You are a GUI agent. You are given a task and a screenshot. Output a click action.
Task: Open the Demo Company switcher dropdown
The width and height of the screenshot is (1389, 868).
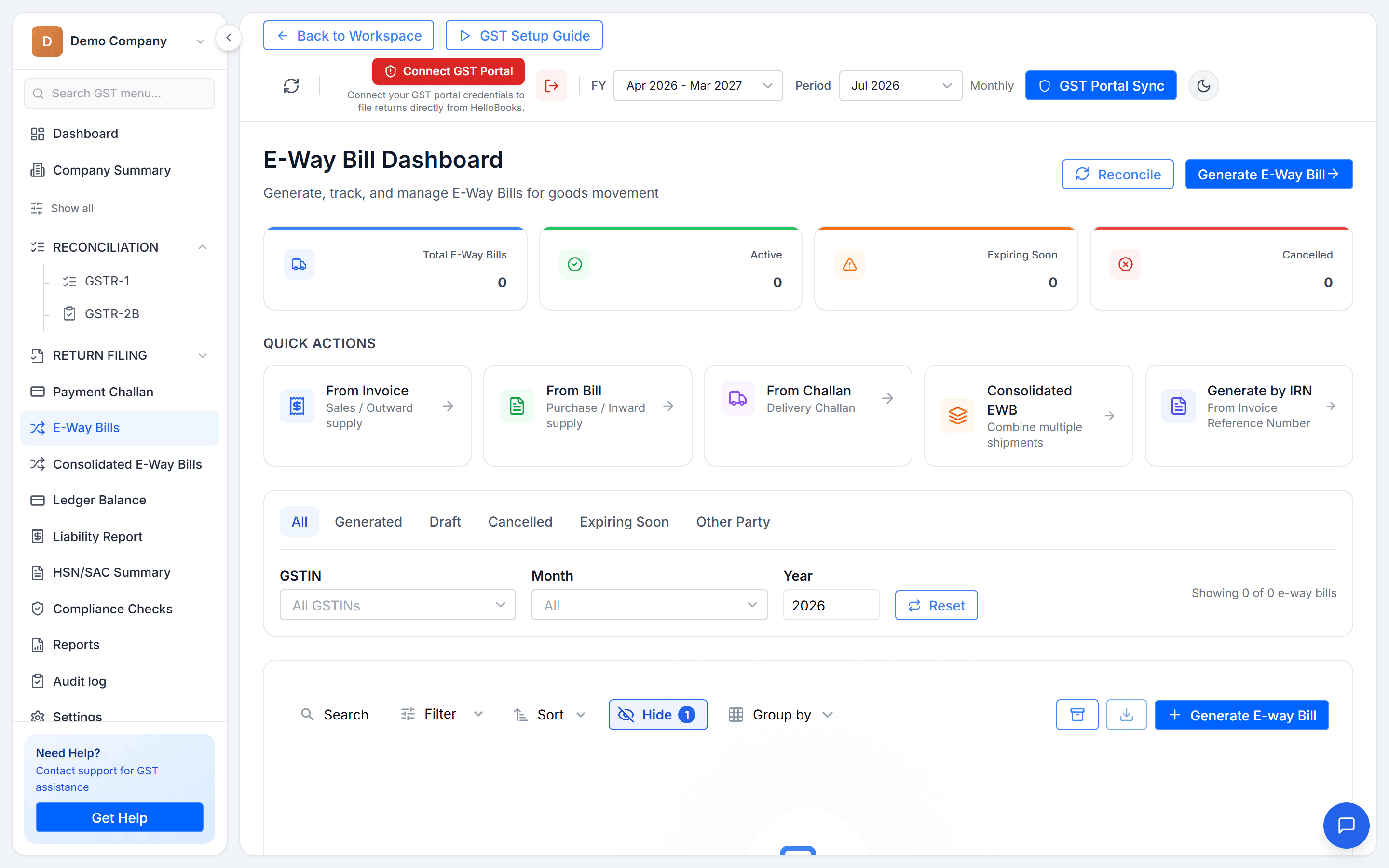(120, 41)
